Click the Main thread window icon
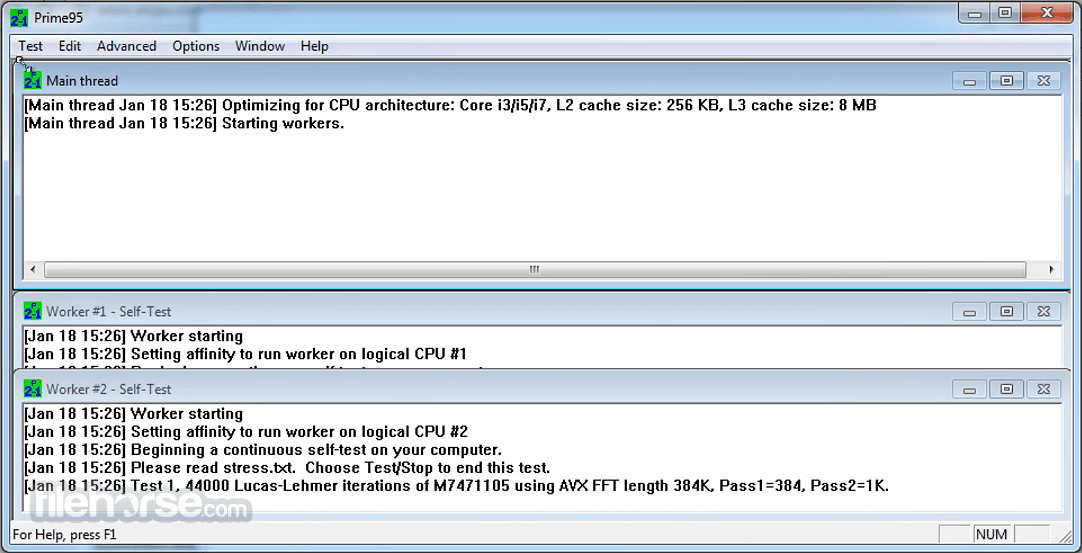This screenshot has width=1082, height=553. pyautogui.click(x=32, y=80)
